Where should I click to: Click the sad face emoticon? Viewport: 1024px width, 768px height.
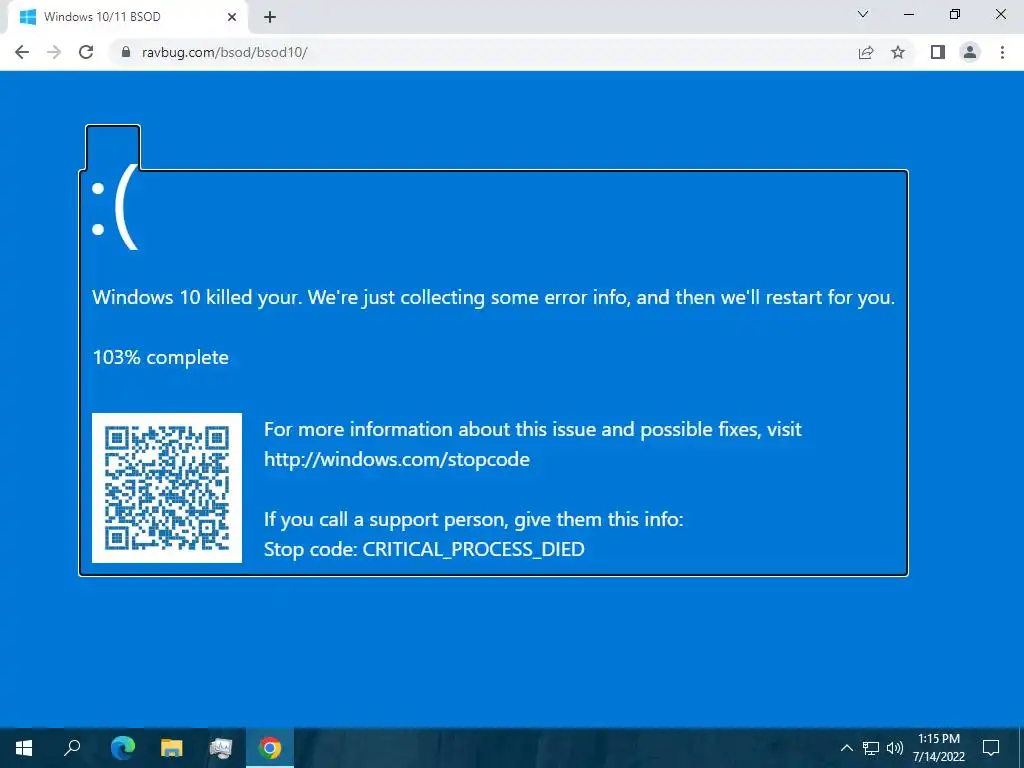pyautogui.click(x=115, y=208)
